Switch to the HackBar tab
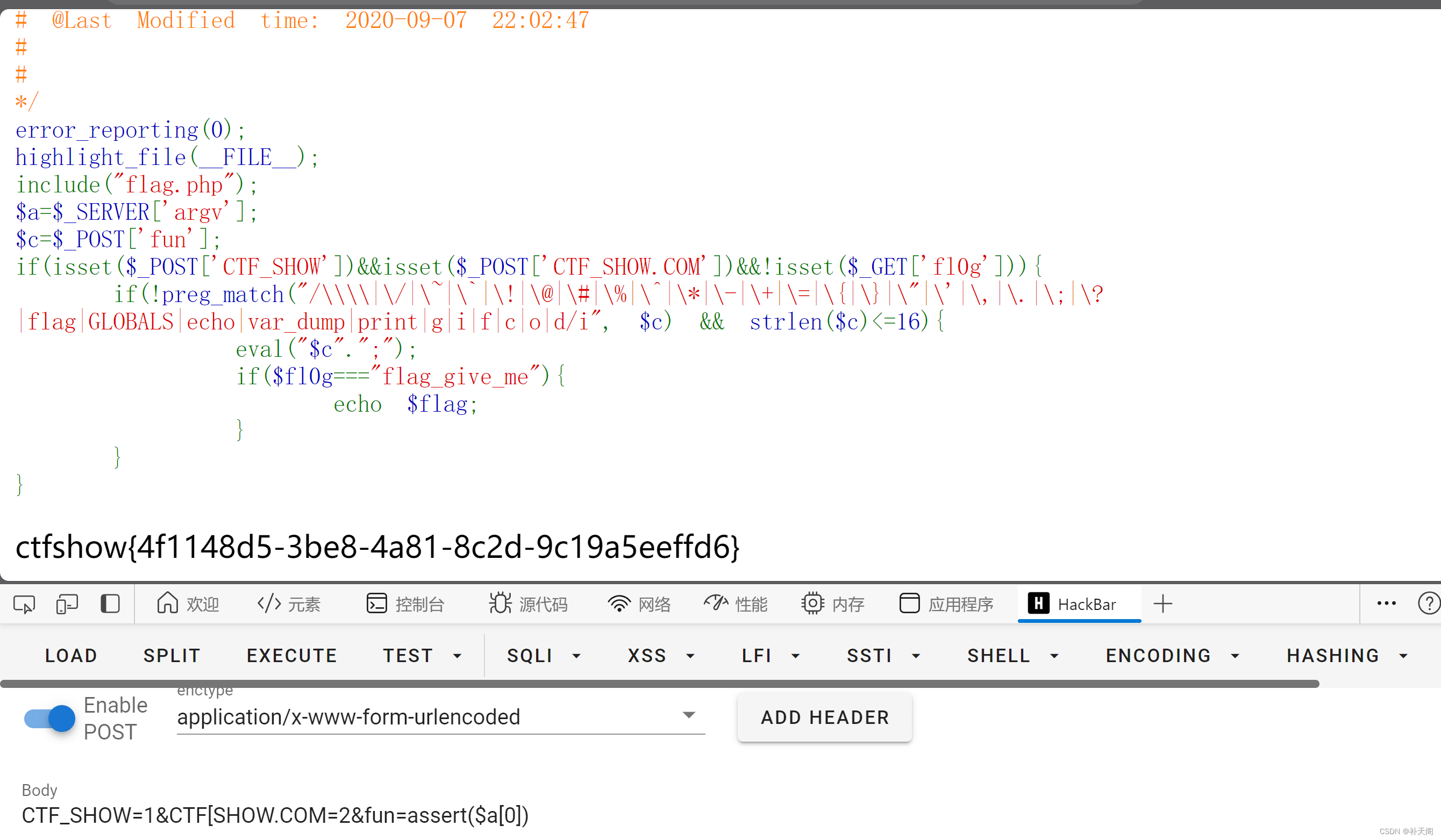This screenshot has width=1441, height=840. tap(1079, 604)
